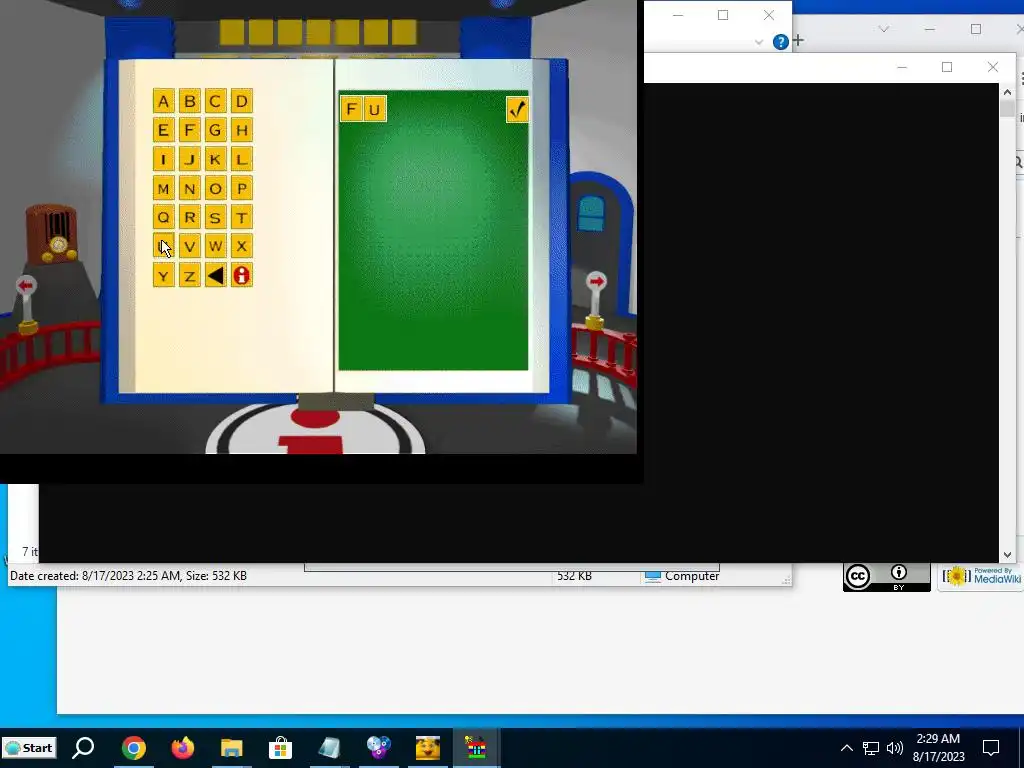Screen dimensions: 1024x768
Task: Select the O letter tile
Action: [x=216, y=189]
